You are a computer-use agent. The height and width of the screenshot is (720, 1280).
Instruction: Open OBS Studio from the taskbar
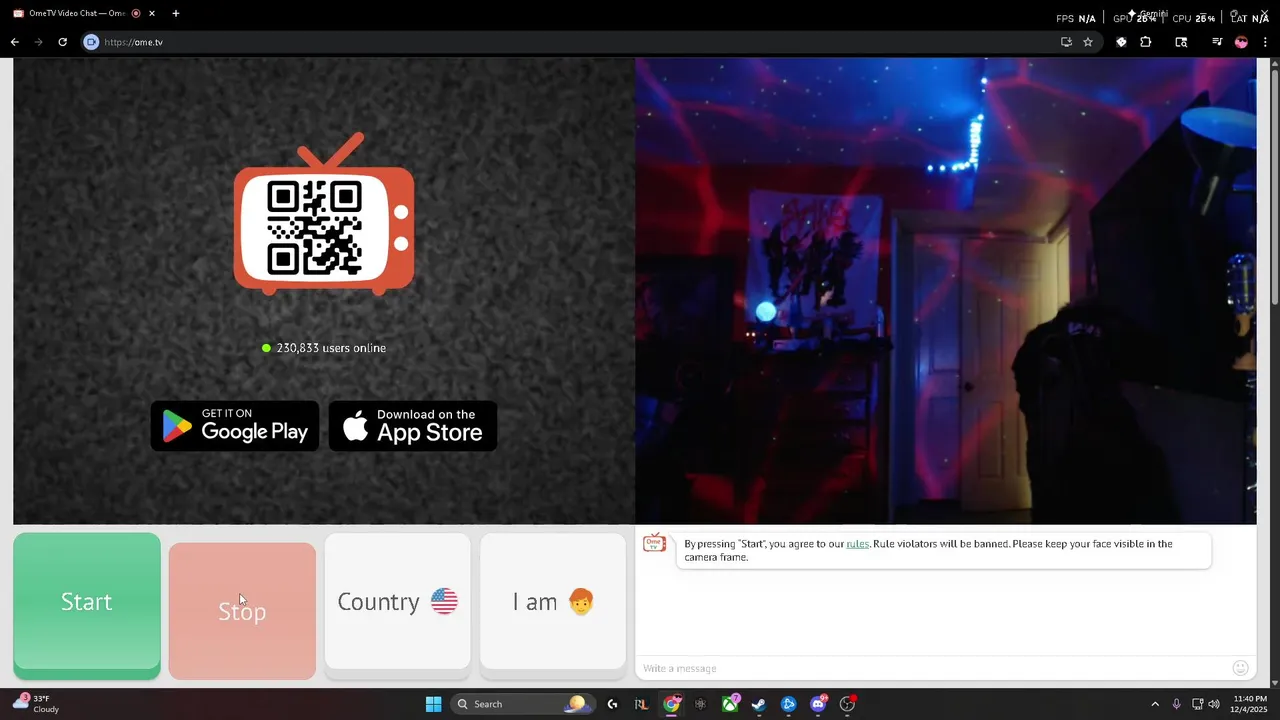point(847,704)
